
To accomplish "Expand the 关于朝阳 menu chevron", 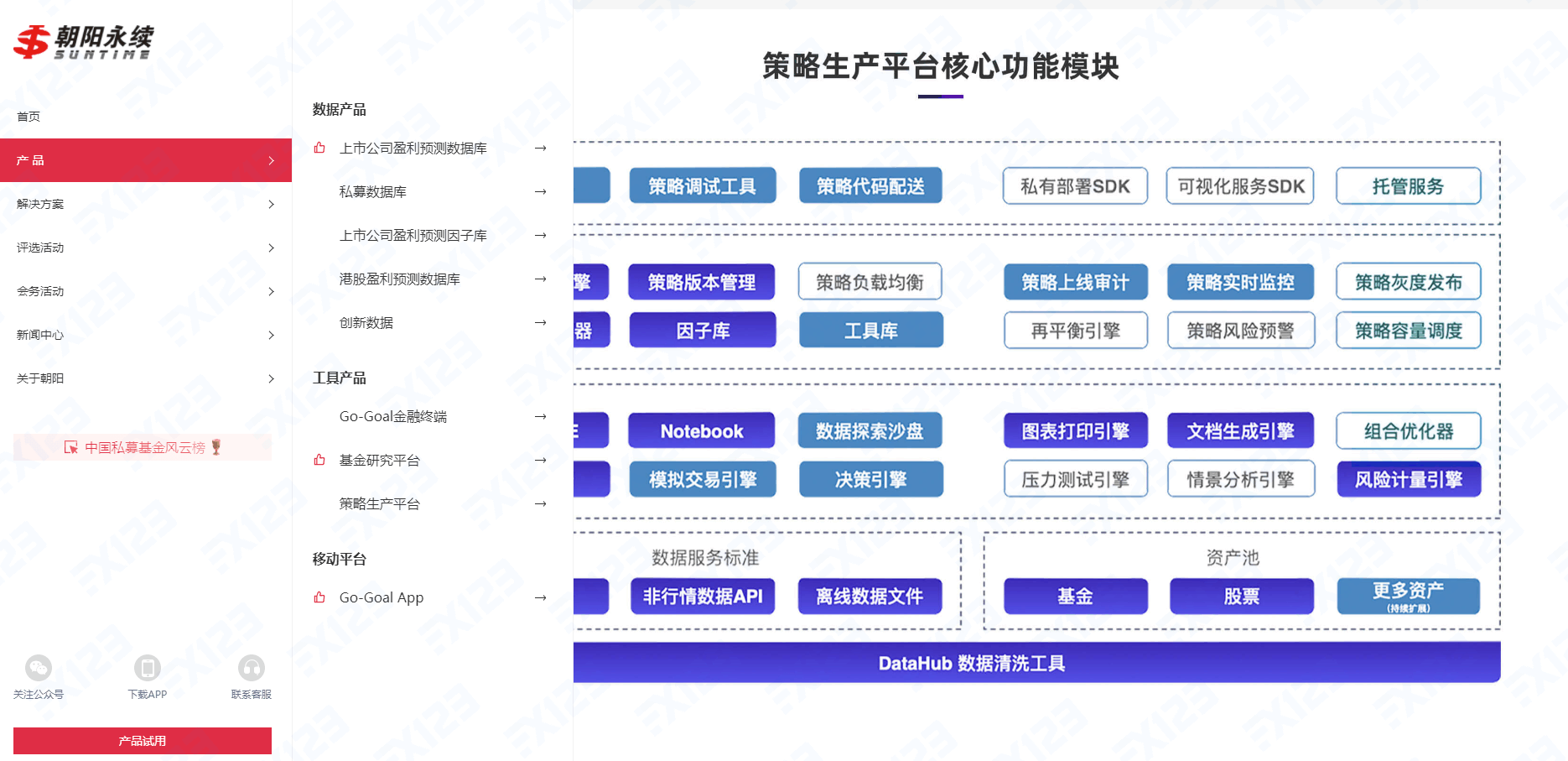I will 272,378.
